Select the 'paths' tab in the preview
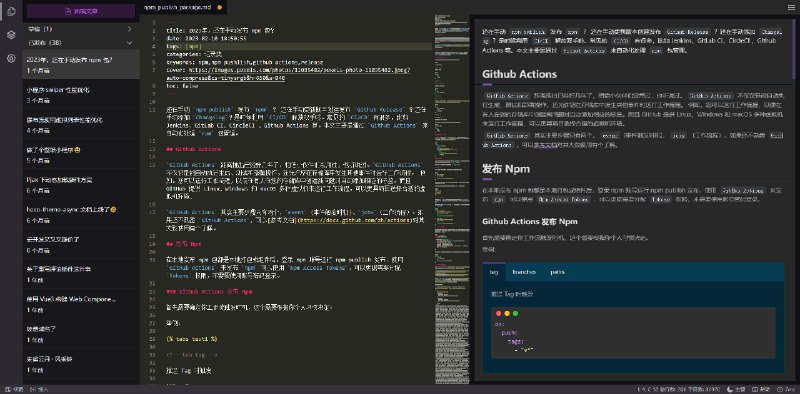The image size is (800, 394). tap(557, 272)
